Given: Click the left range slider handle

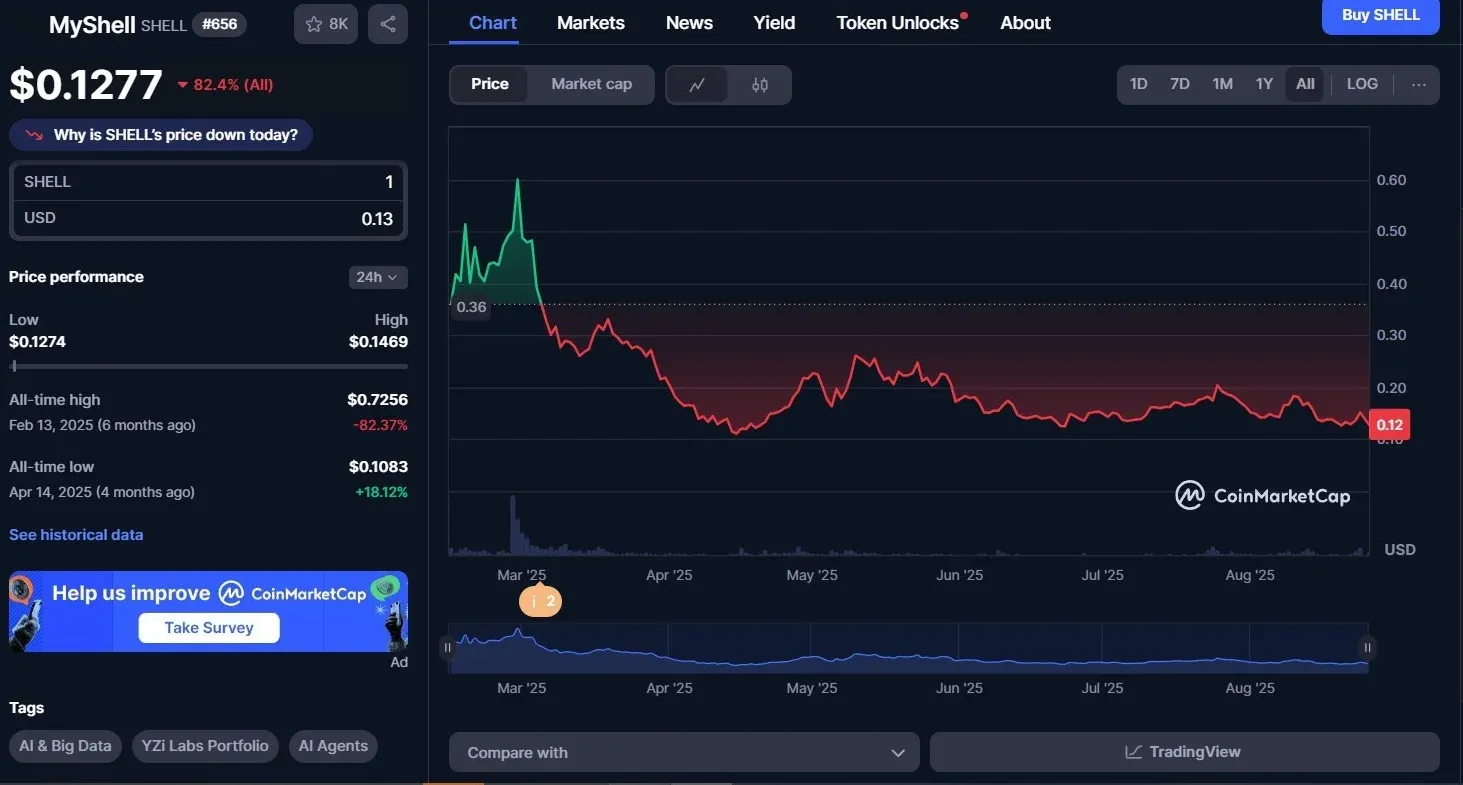Looking at the screenshot, I should coord(448,648).
